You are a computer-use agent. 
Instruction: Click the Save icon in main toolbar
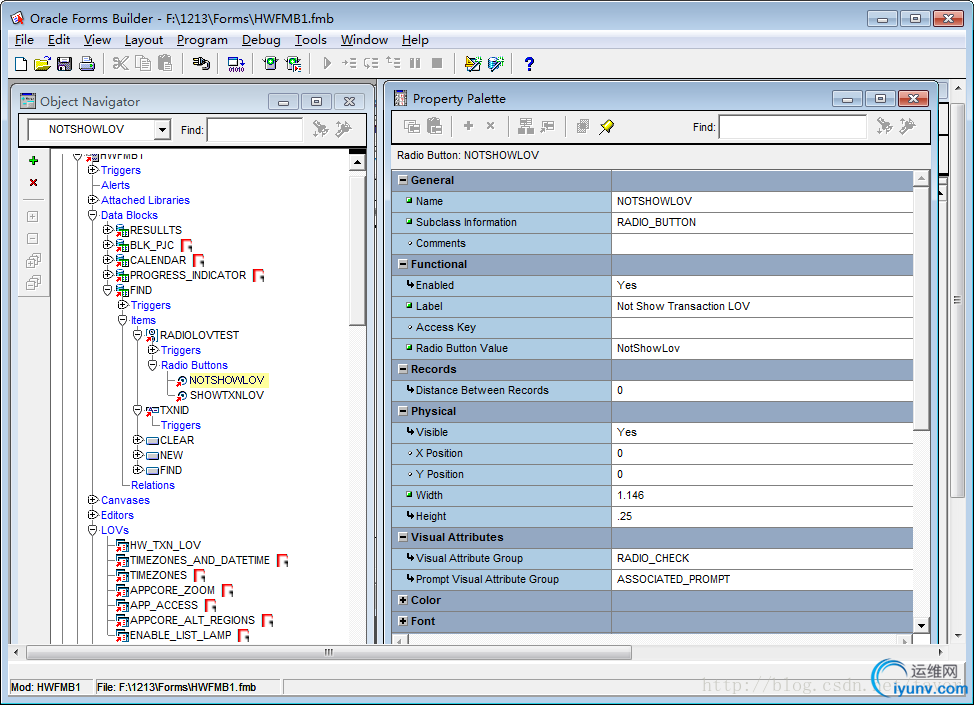coord(64,64)
